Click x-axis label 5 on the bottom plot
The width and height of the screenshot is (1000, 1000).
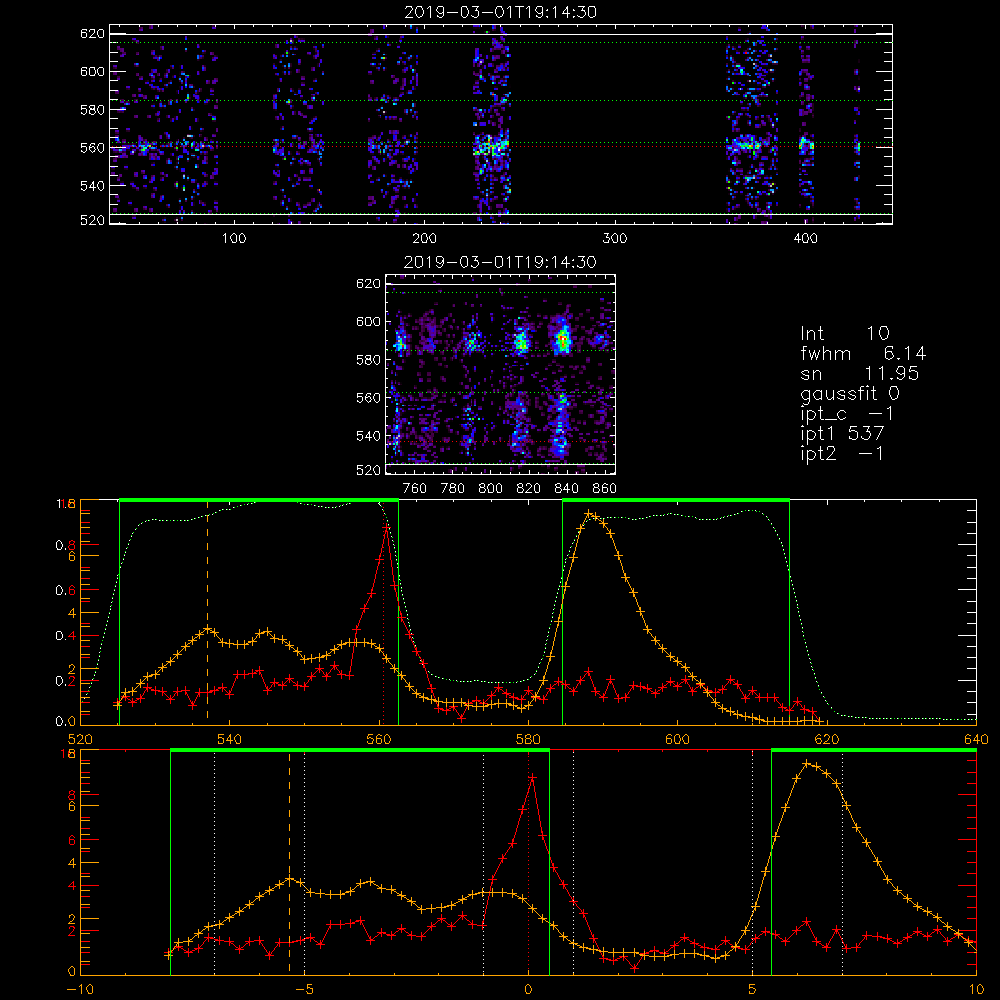(x=753, y=990)
